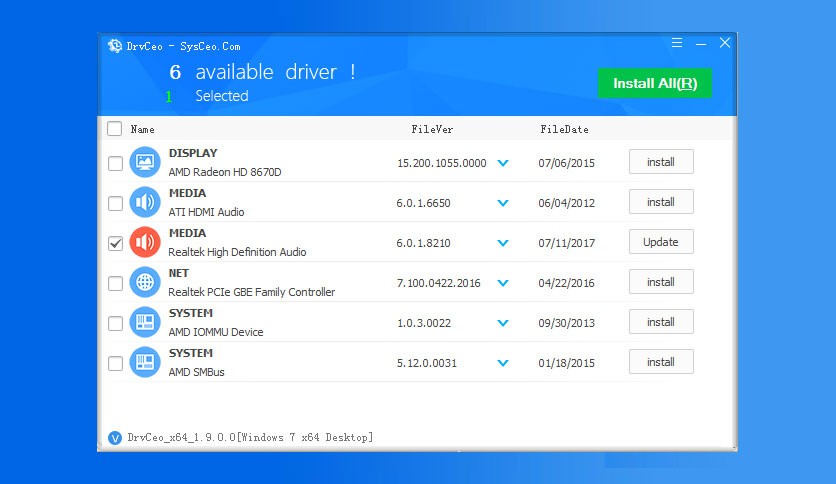Click the version number 7.100.0422.2016
This screenshot has height=484, width=836.
(438, 283)
